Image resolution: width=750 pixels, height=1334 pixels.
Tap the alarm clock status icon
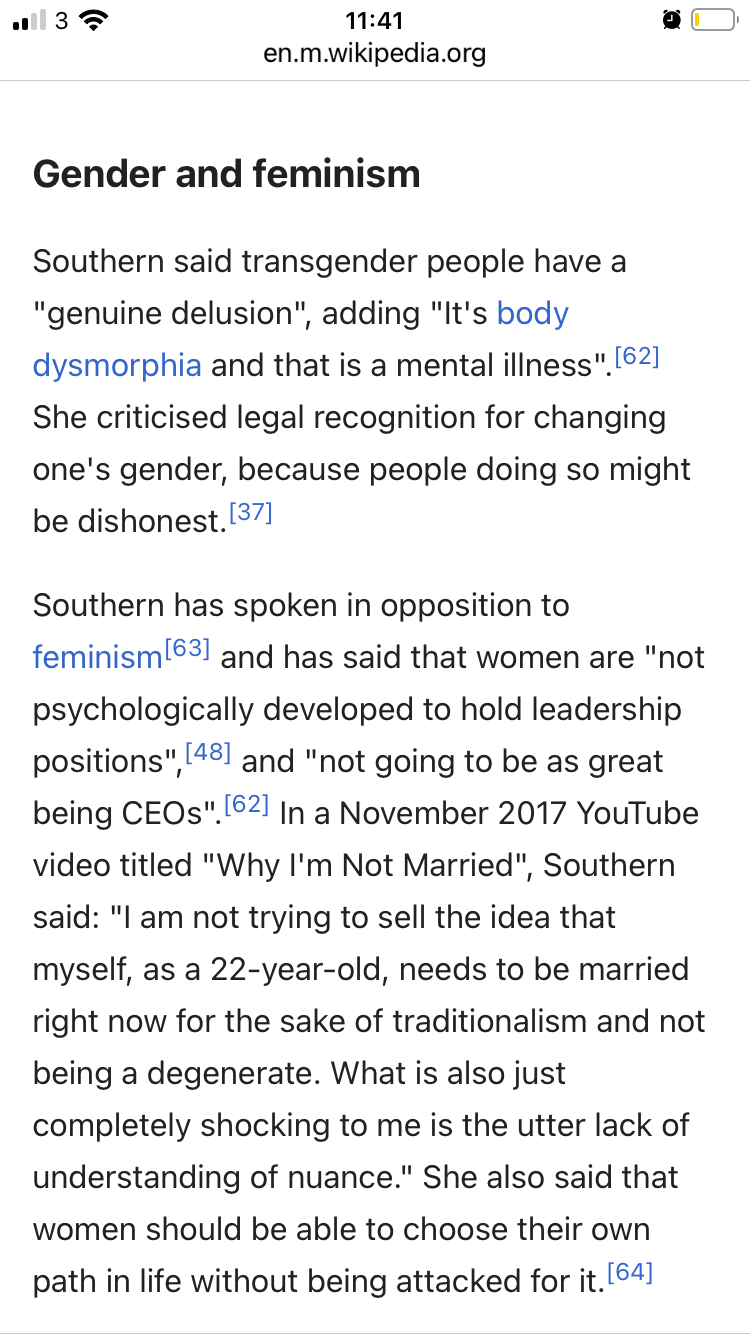672,19
